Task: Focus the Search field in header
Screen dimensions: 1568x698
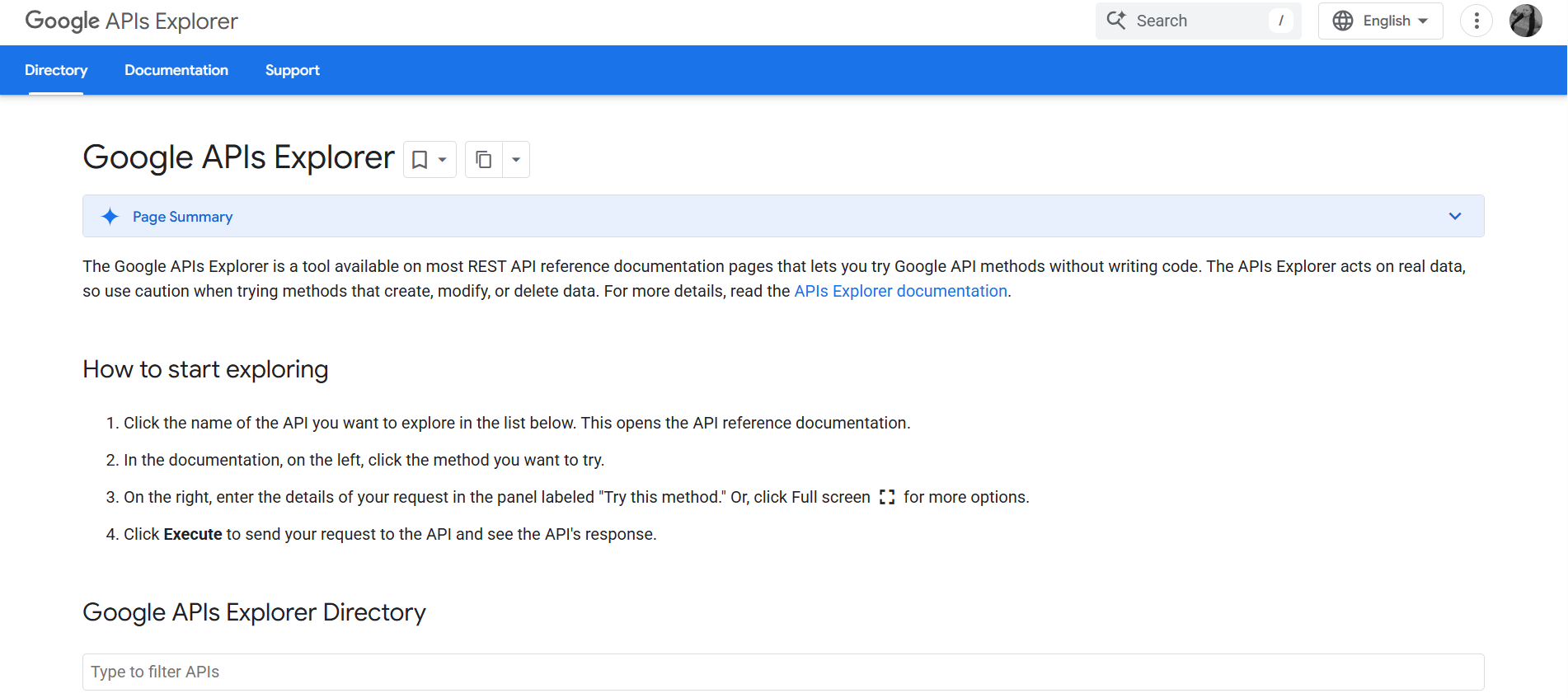Action: coord(1198,21)
